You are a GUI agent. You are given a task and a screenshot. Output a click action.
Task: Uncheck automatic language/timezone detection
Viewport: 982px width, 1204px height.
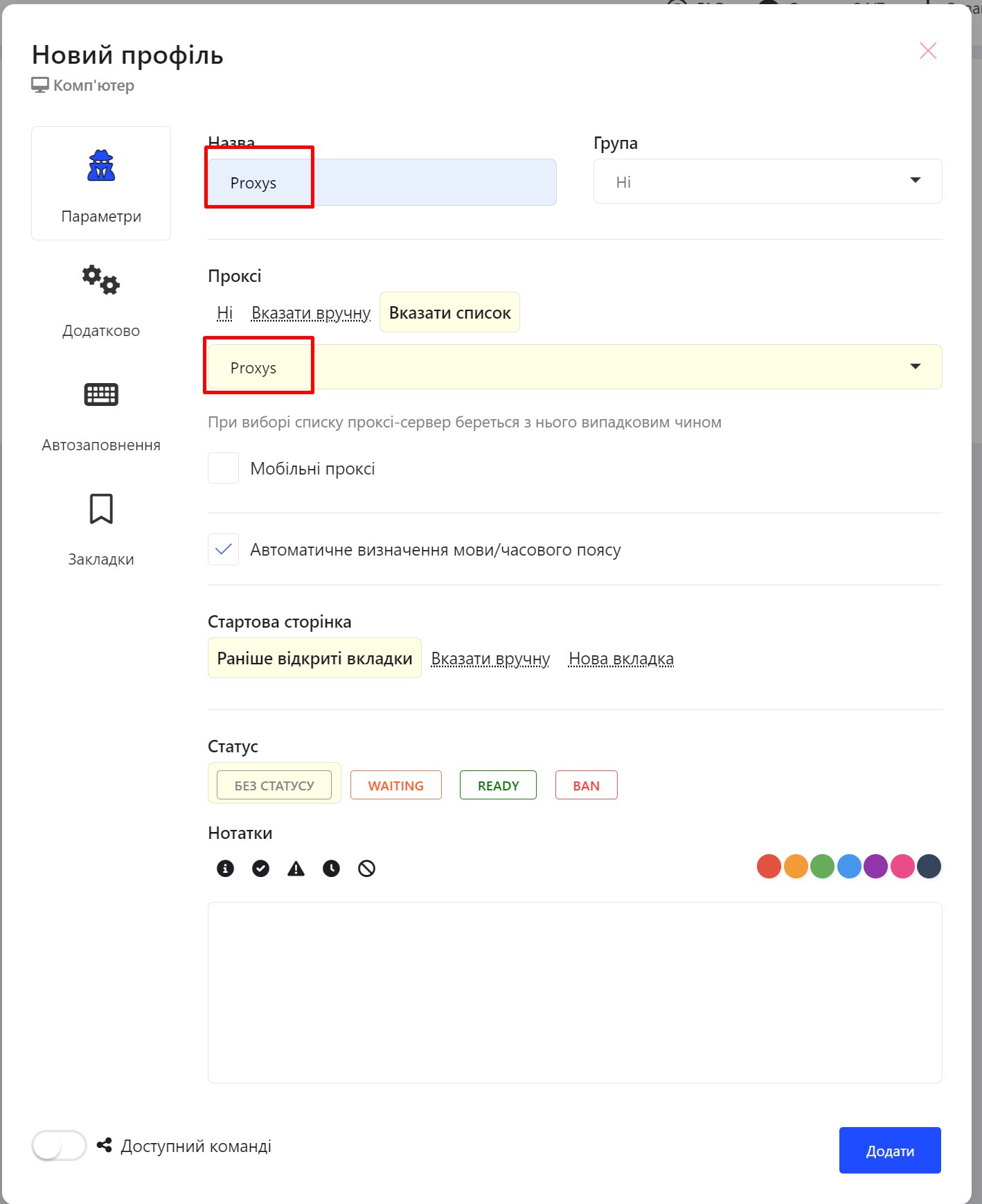coord(224,549)
